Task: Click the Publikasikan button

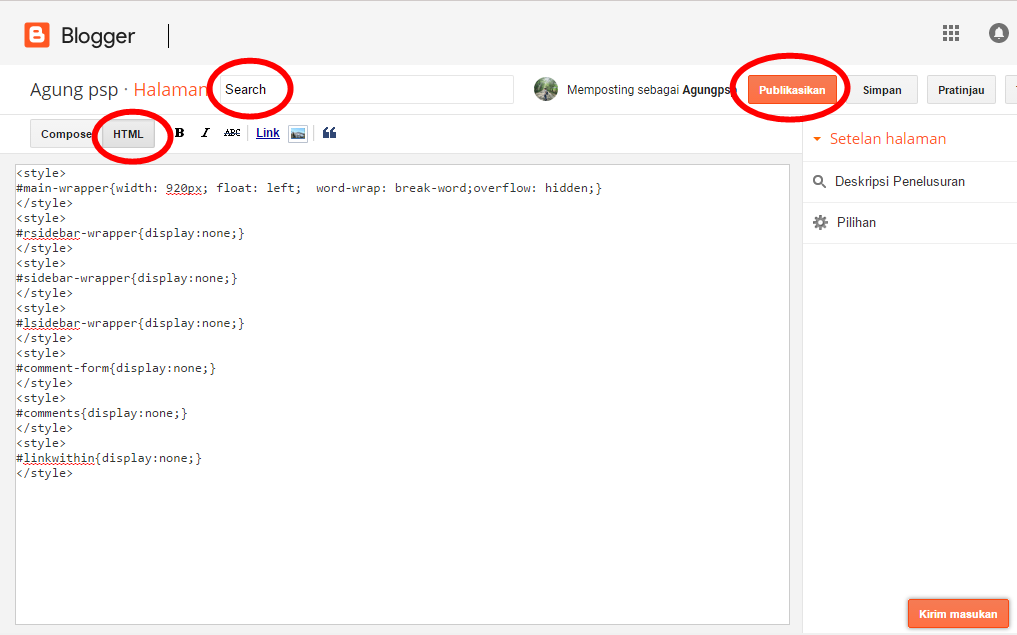Action: 792,90
